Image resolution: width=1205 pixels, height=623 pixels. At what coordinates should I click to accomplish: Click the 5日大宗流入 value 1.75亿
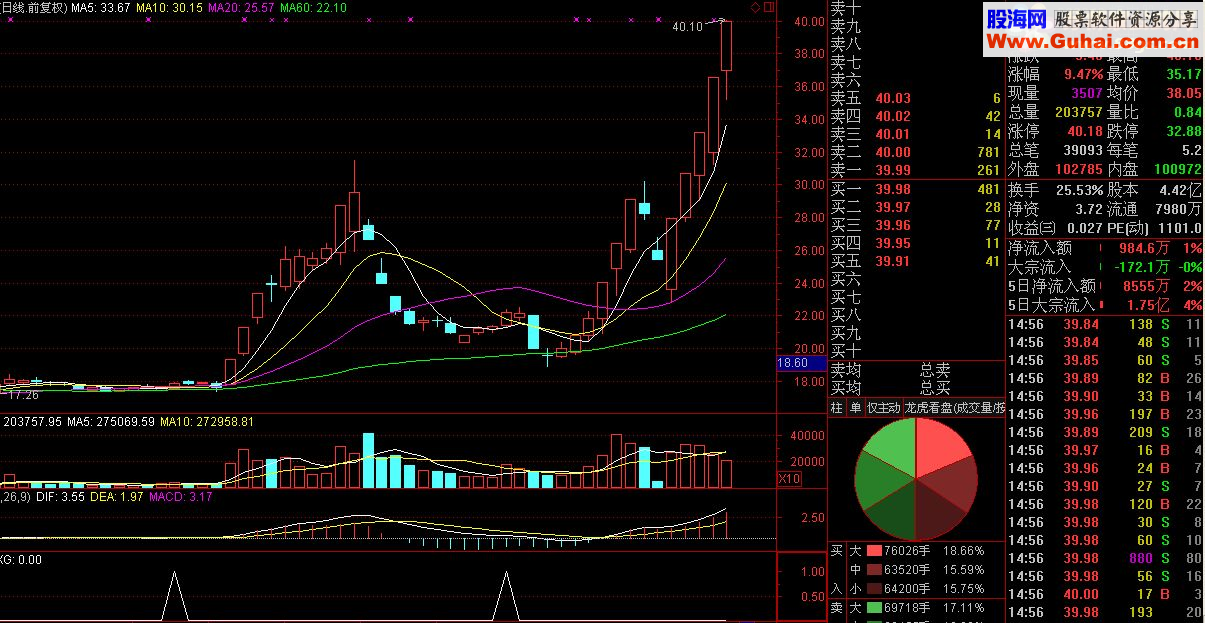(x=1148, y=305)
